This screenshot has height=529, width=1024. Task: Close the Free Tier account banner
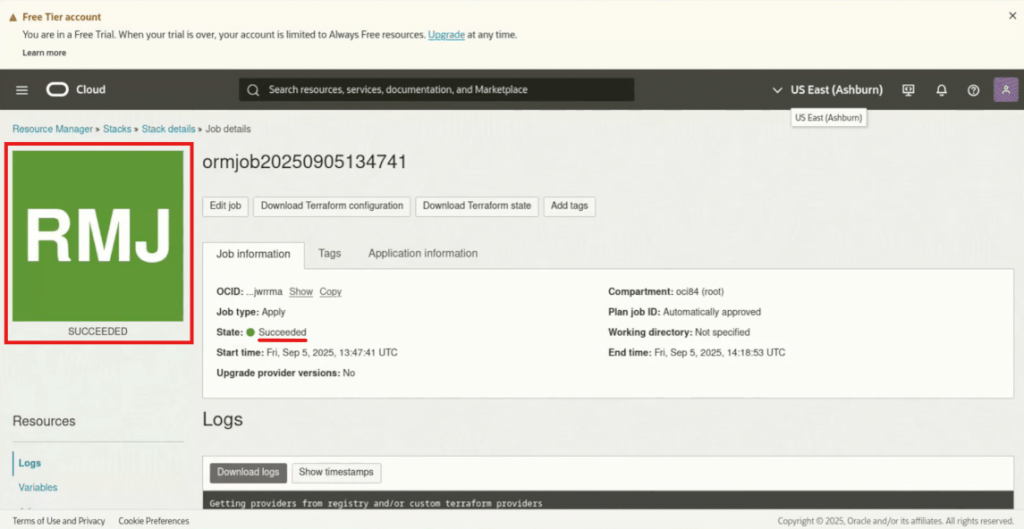click(1012, 16)
